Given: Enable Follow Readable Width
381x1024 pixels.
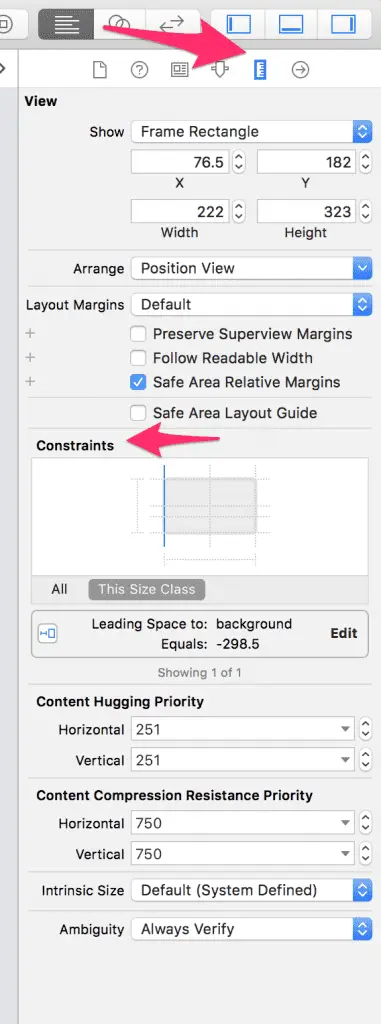Looking at the screenshot, I should point(138,358).
